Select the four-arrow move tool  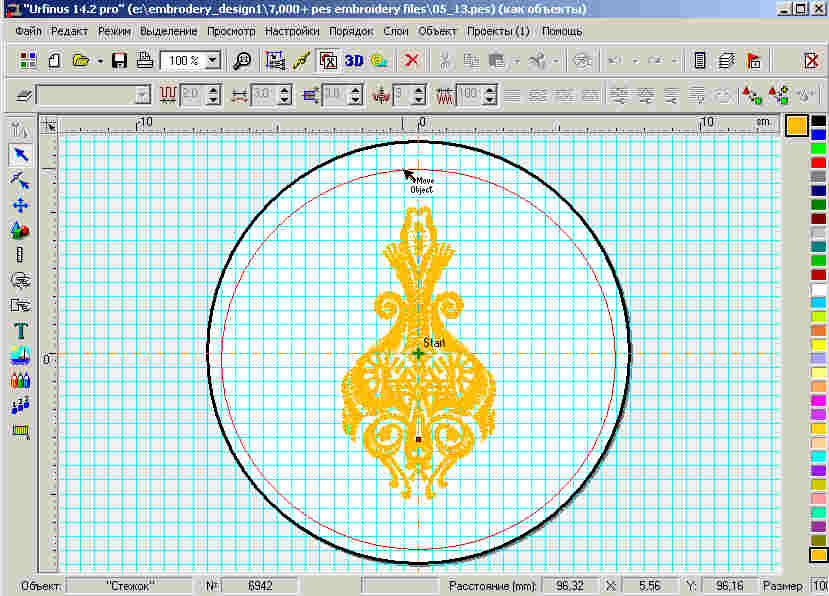tap(20, 205)
